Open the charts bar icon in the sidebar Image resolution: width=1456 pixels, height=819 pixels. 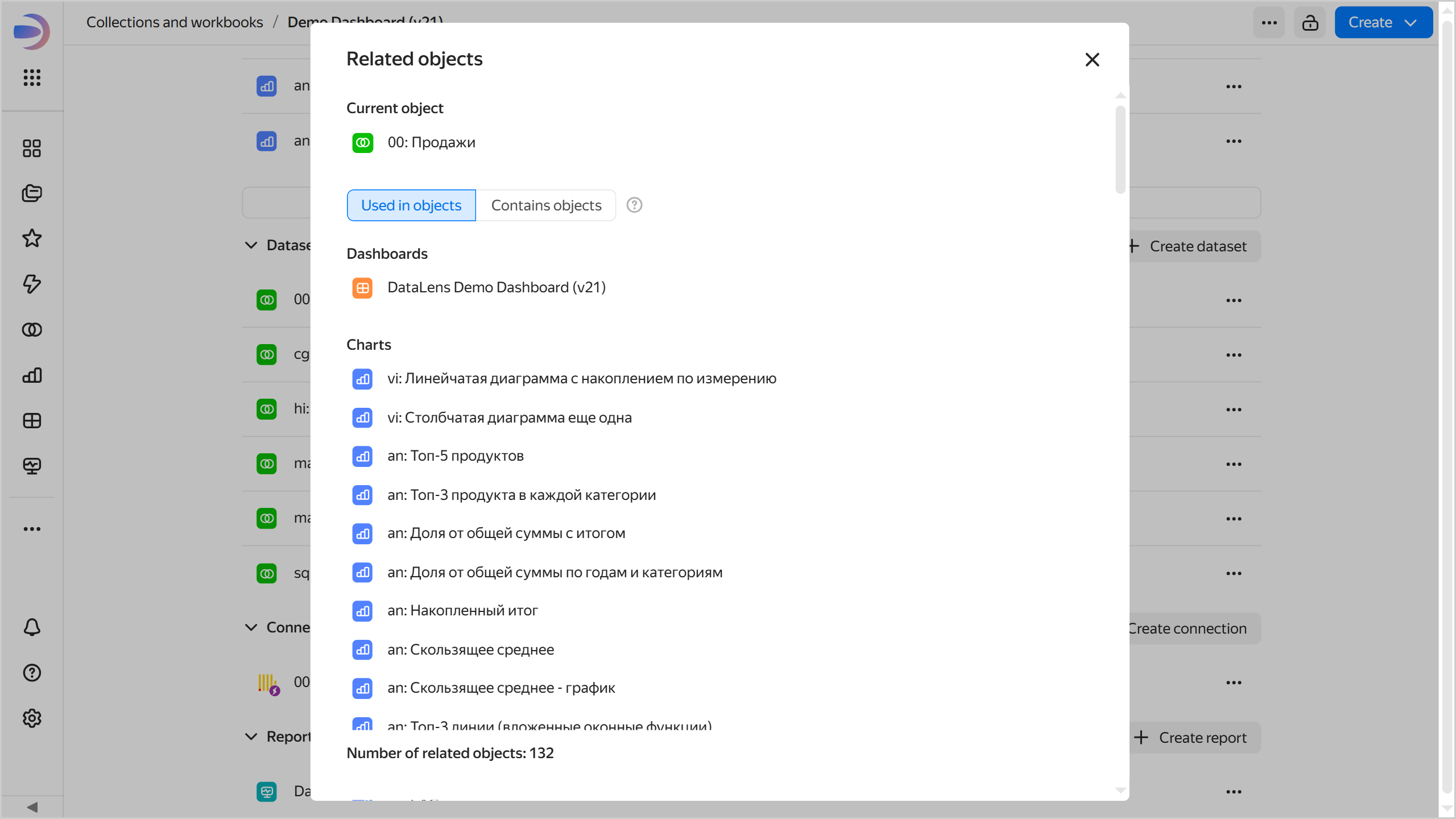tap(32, 375)
